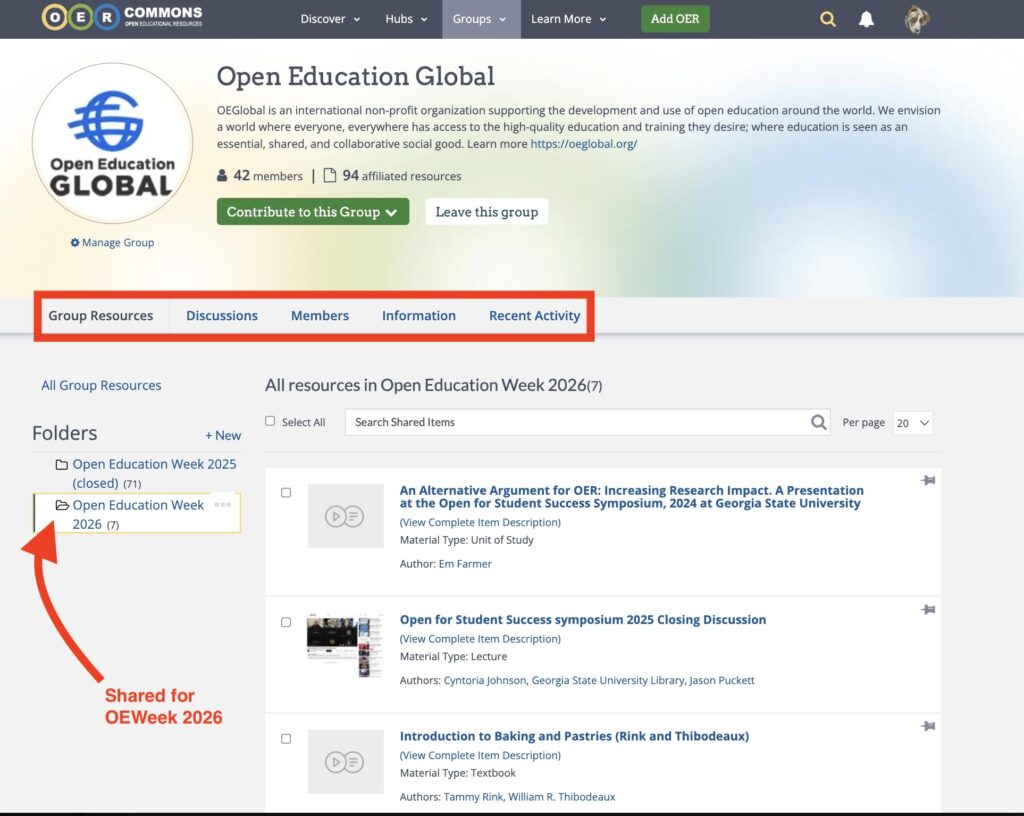Image resolution: width=1024 pixels, height=816 pixels.
Task: Tick checkbox for Alternative Argument for OER
Action: (x=286, y=493)
